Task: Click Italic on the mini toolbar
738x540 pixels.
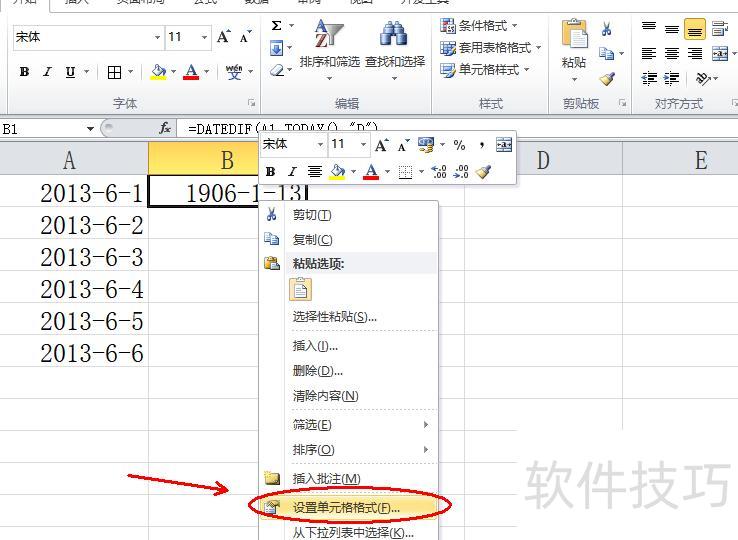Action: tap(292, 172)
